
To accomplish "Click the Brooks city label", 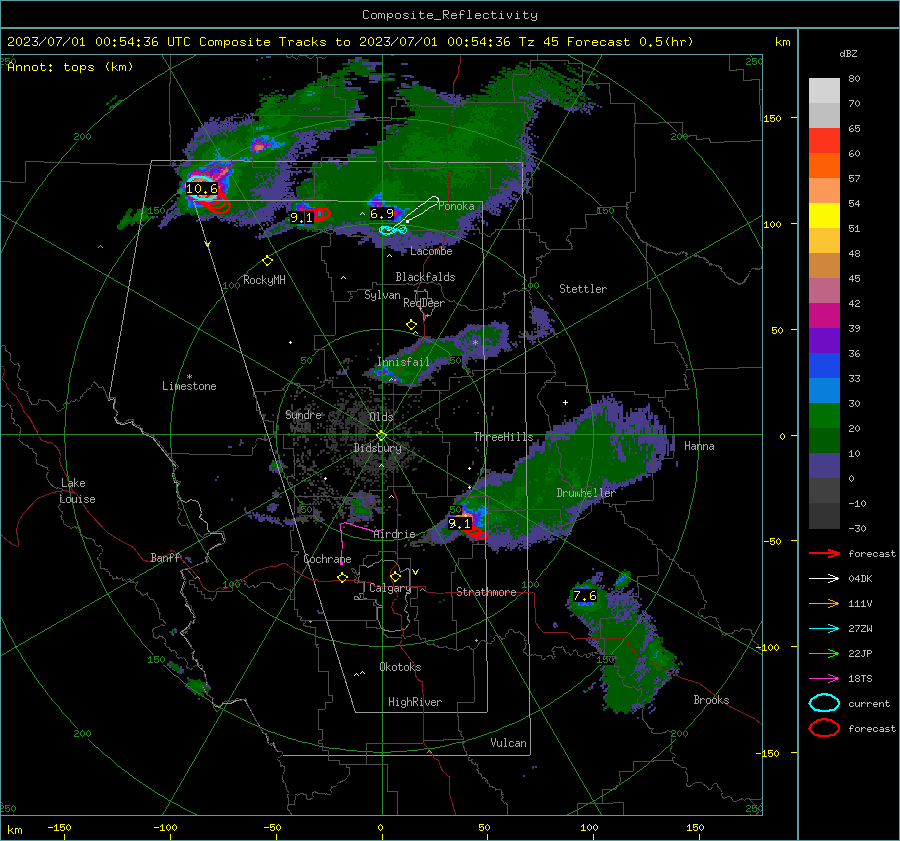I will pyautogui.click(x=711, y=700).
